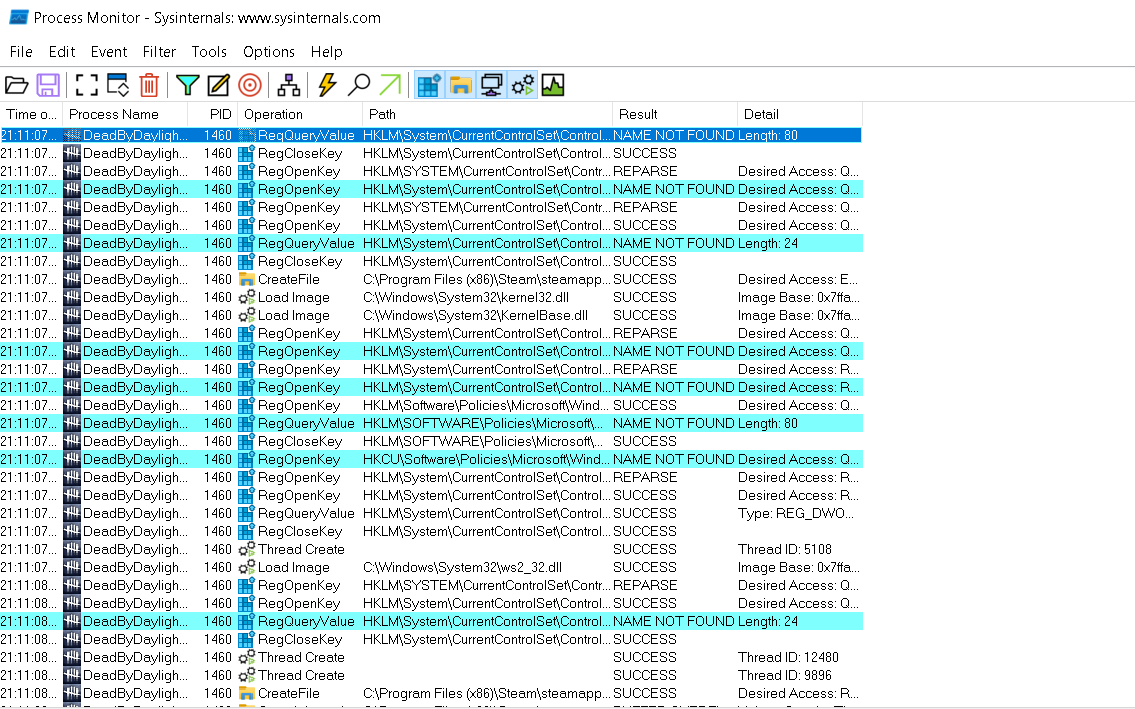Click the gear icon on the Thread ID 9896 row
1135x709 pixels.
[x=247, y=676]
